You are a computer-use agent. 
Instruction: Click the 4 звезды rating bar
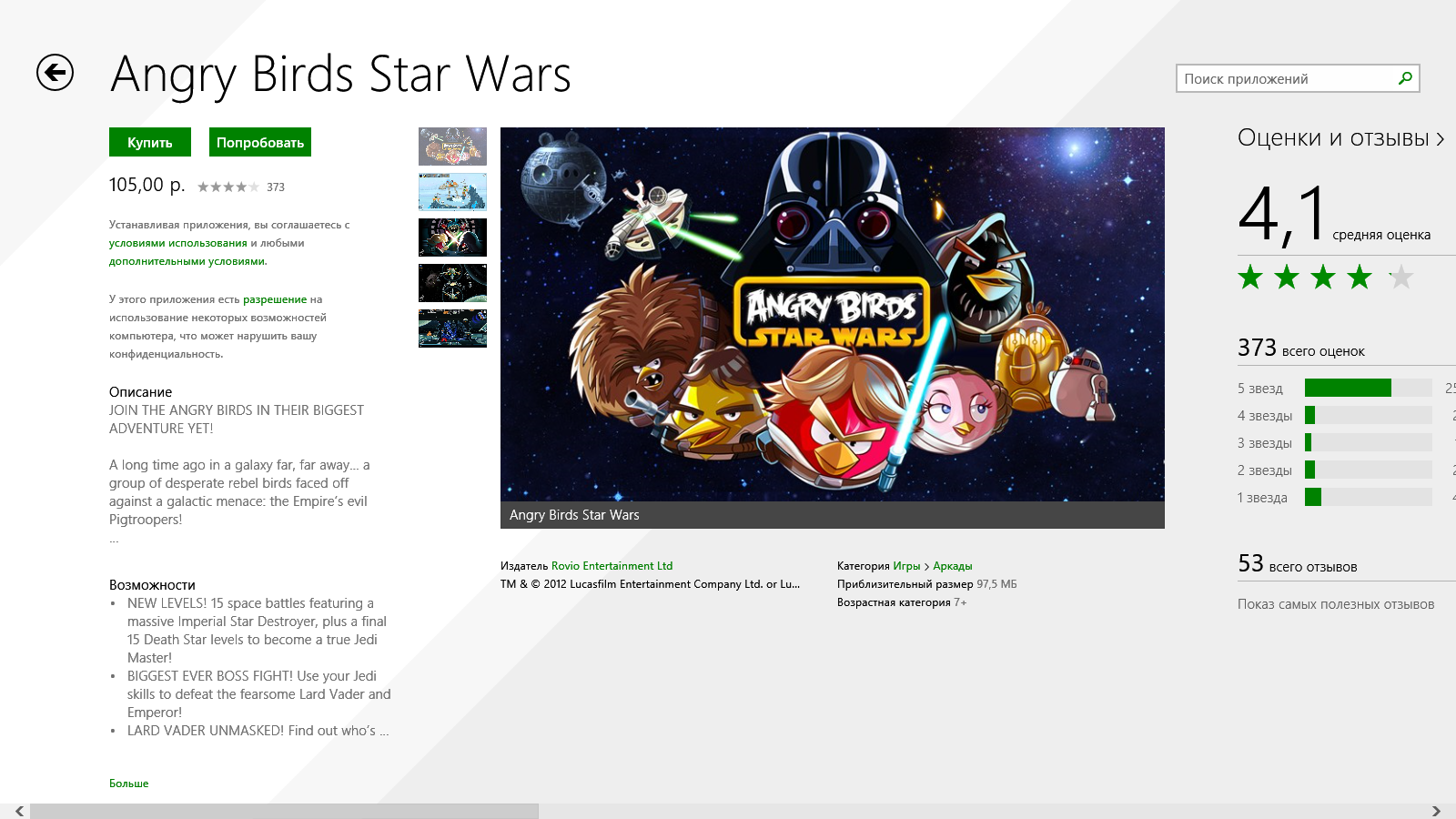tap(1369, 415)
